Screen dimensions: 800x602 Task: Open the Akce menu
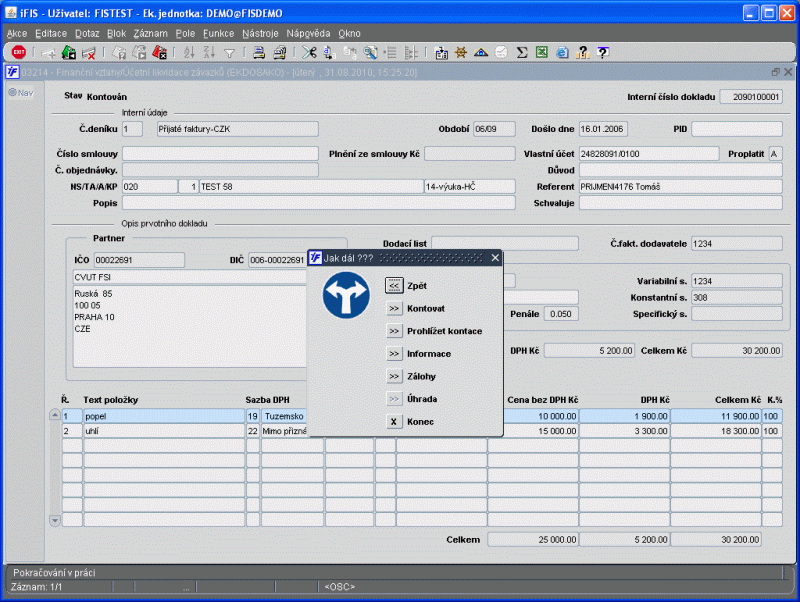pyautogui.click(x=17, y=33)
